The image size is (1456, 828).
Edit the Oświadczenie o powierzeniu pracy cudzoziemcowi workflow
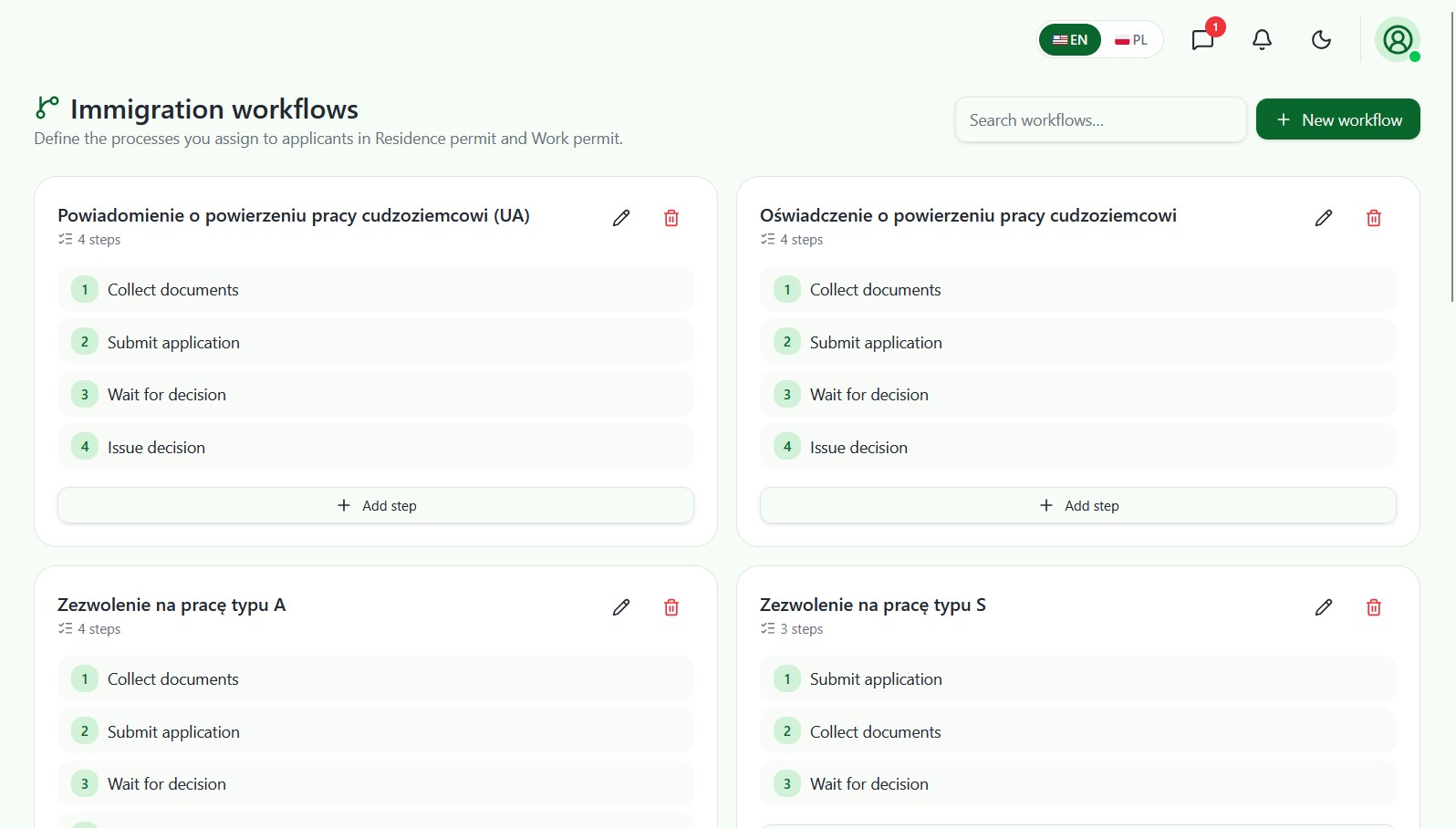point(1324,218)
